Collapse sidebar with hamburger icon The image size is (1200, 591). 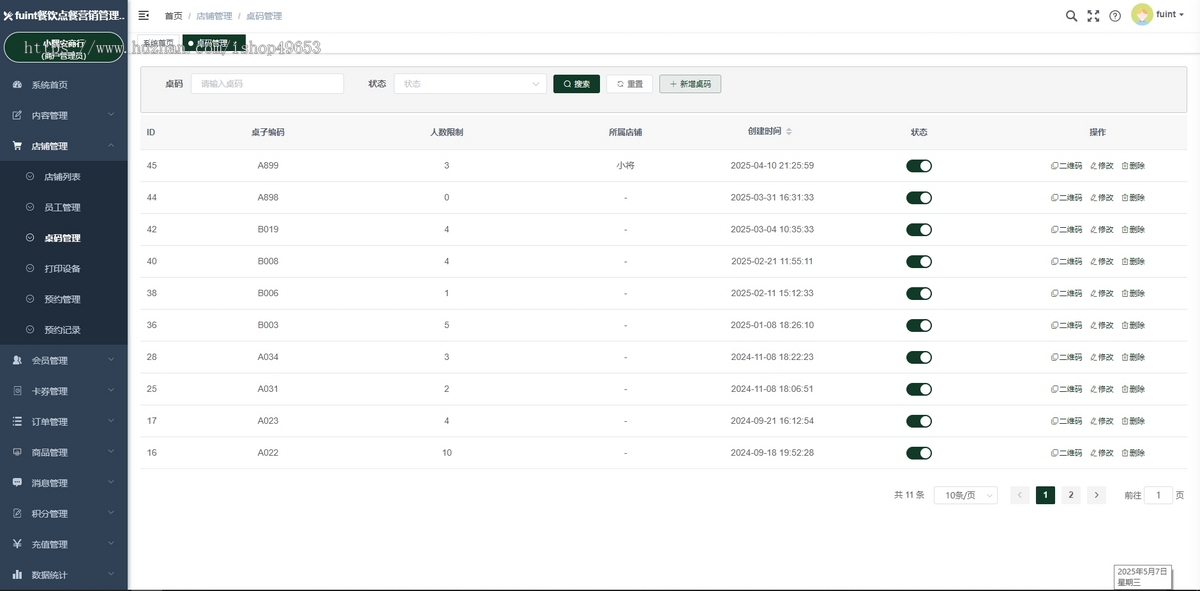(144, 15)
